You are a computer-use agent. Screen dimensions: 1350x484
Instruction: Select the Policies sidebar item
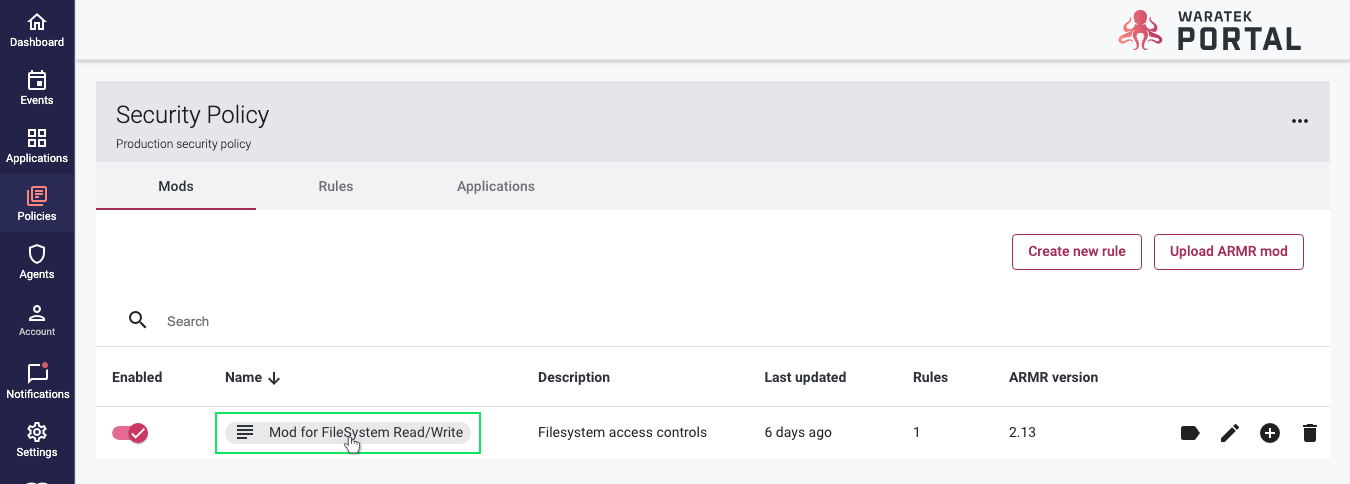coord(37,204)
